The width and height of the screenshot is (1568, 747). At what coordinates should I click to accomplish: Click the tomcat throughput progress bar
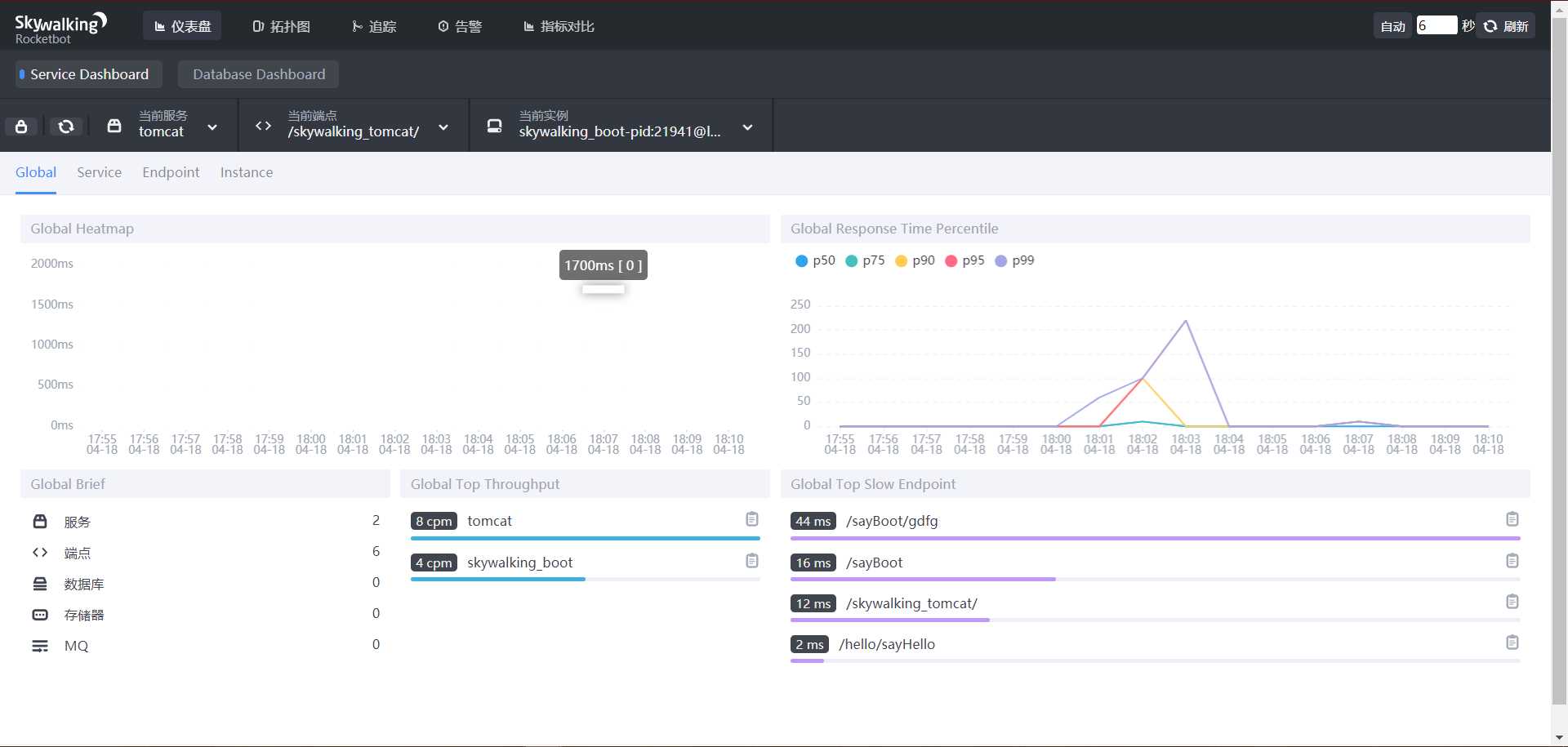pyautogui.click(x=586, y=538)
